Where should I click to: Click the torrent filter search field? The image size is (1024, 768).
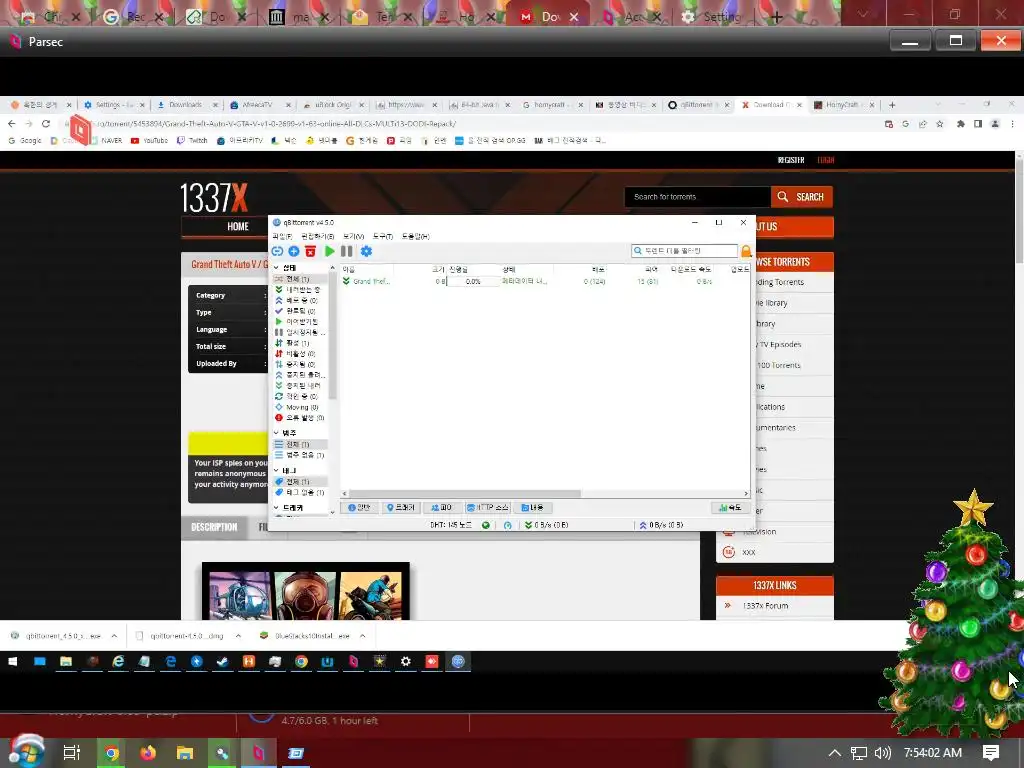pyautogui.click(x=684, y=251)
